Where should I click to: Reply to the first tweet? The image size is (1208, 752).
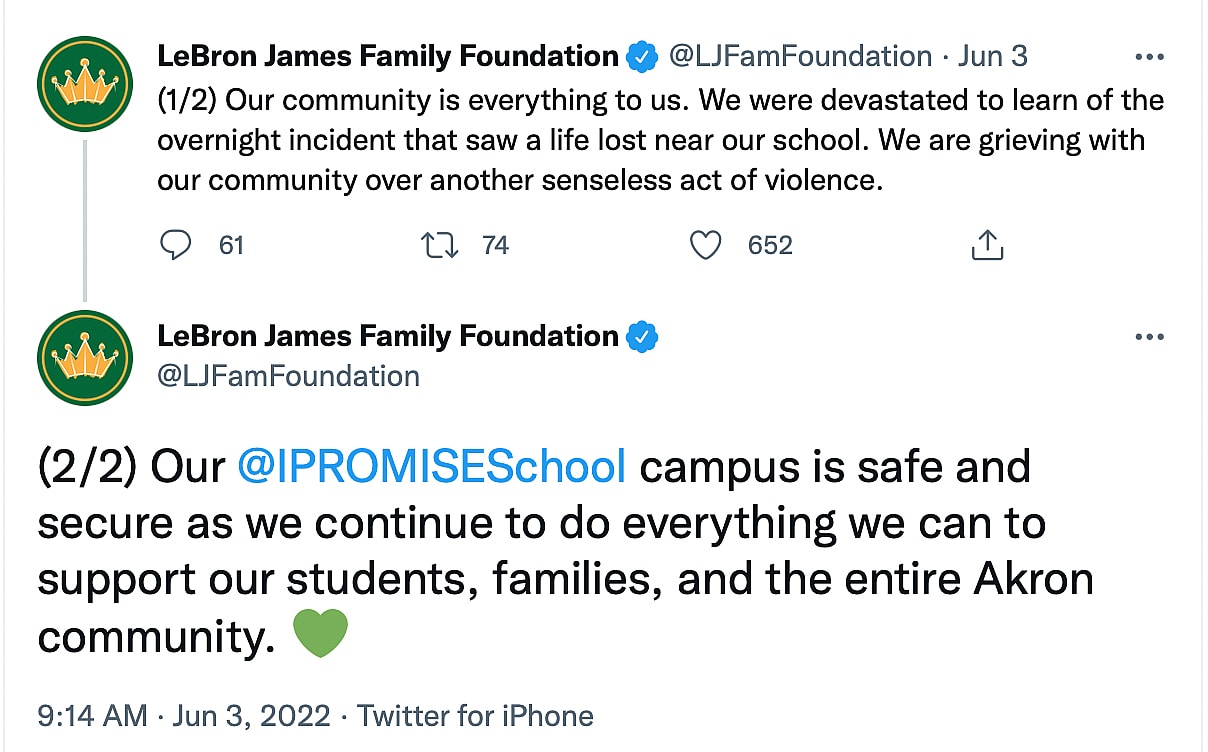coord(176,245)
